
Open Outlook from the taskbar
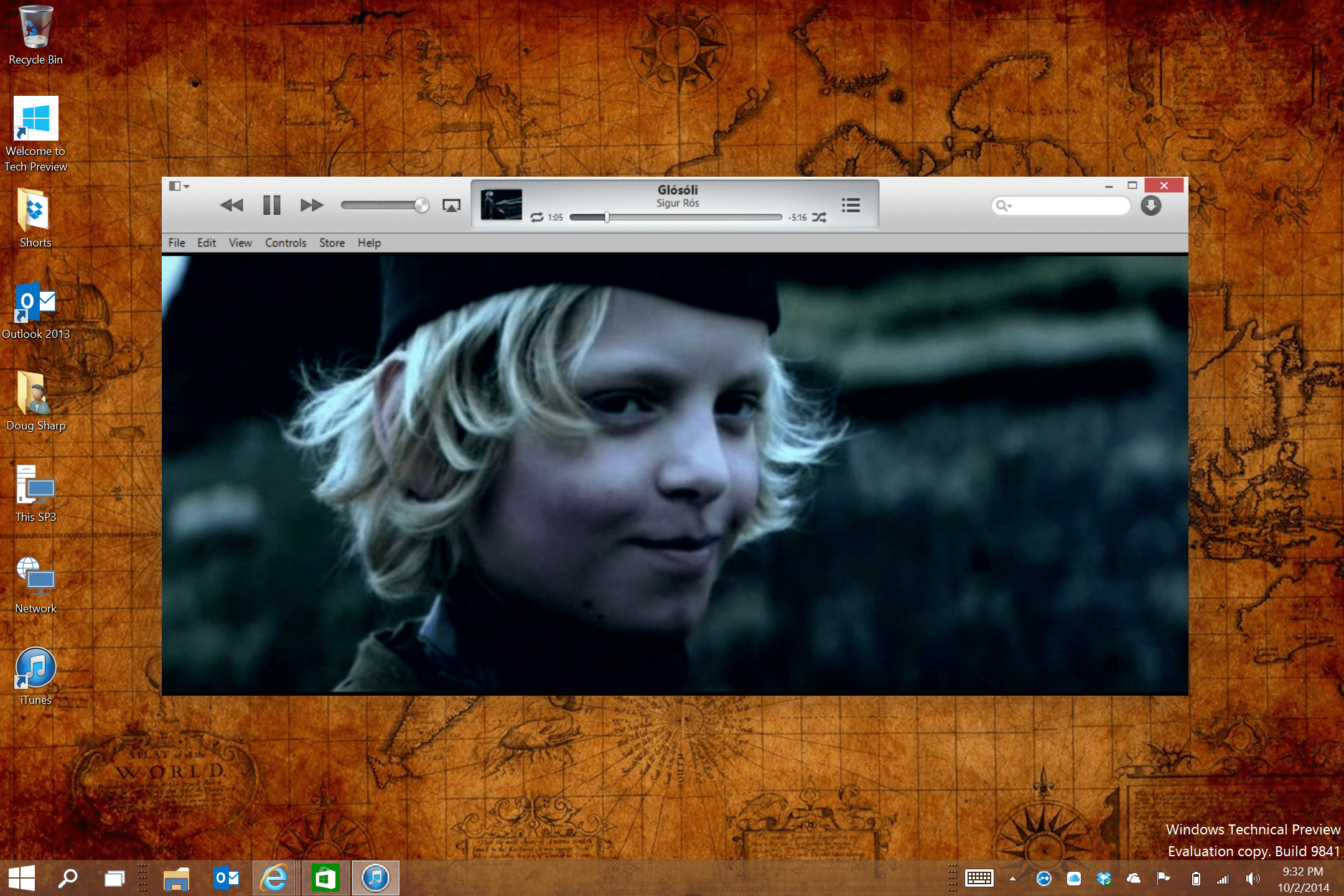click(x=226, y=878)
